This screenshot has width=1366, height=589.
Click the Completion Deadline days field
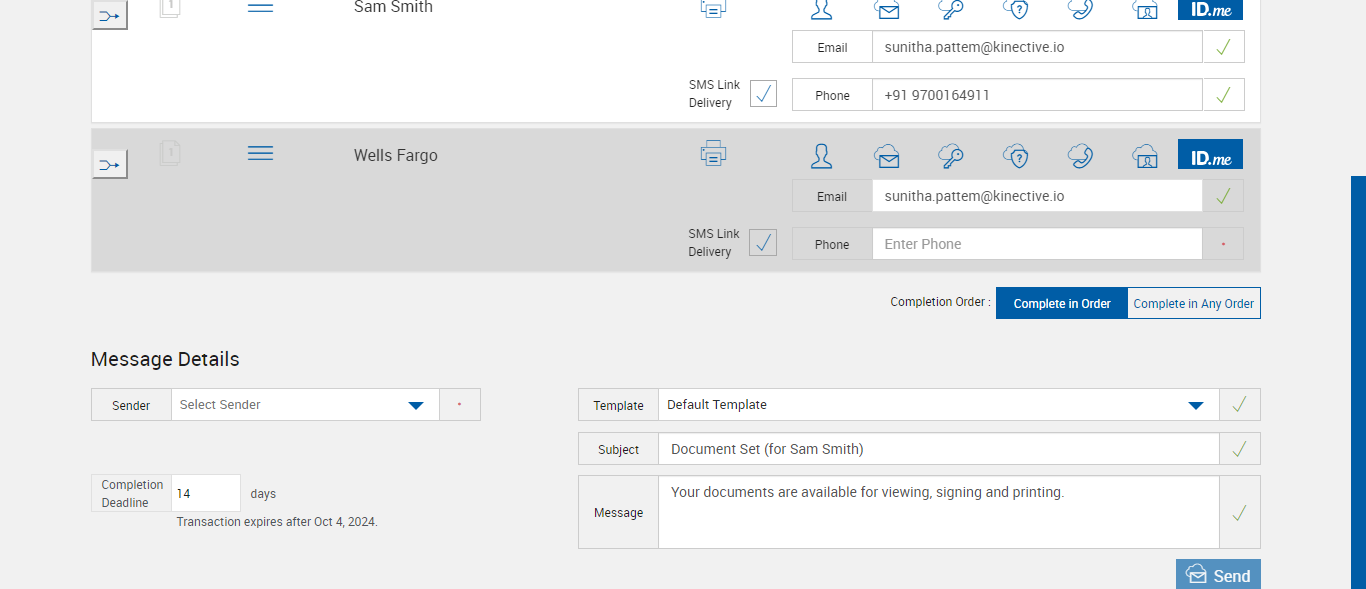click(x=206, y=493)
